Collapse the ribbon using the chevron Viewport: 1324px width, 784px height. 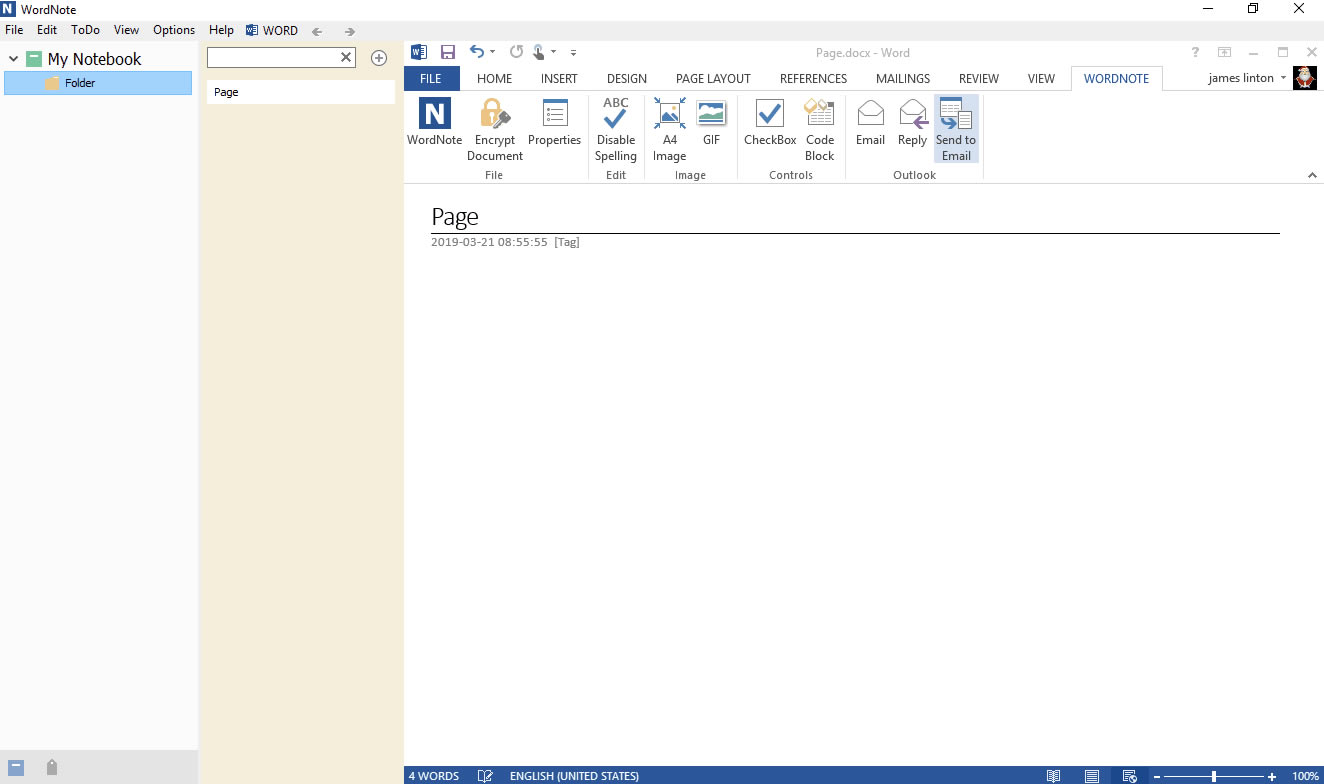pyautogui.click(x=1313, y=174)
